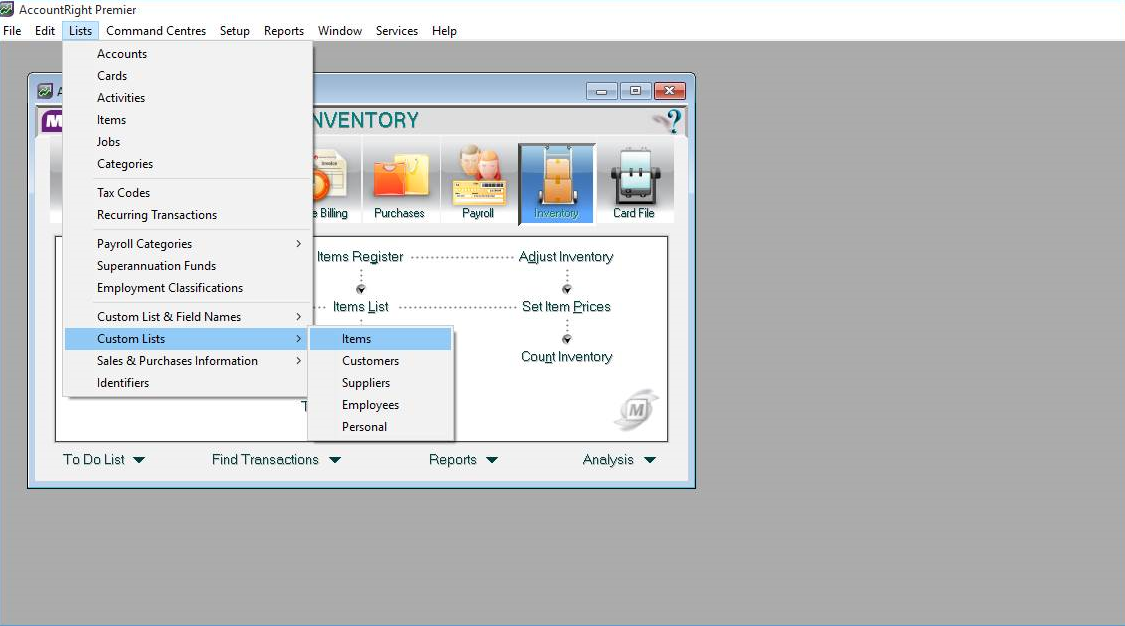Choose Identifiers from the Lists menu
The image size is (1125, 626).
point(188,383)
